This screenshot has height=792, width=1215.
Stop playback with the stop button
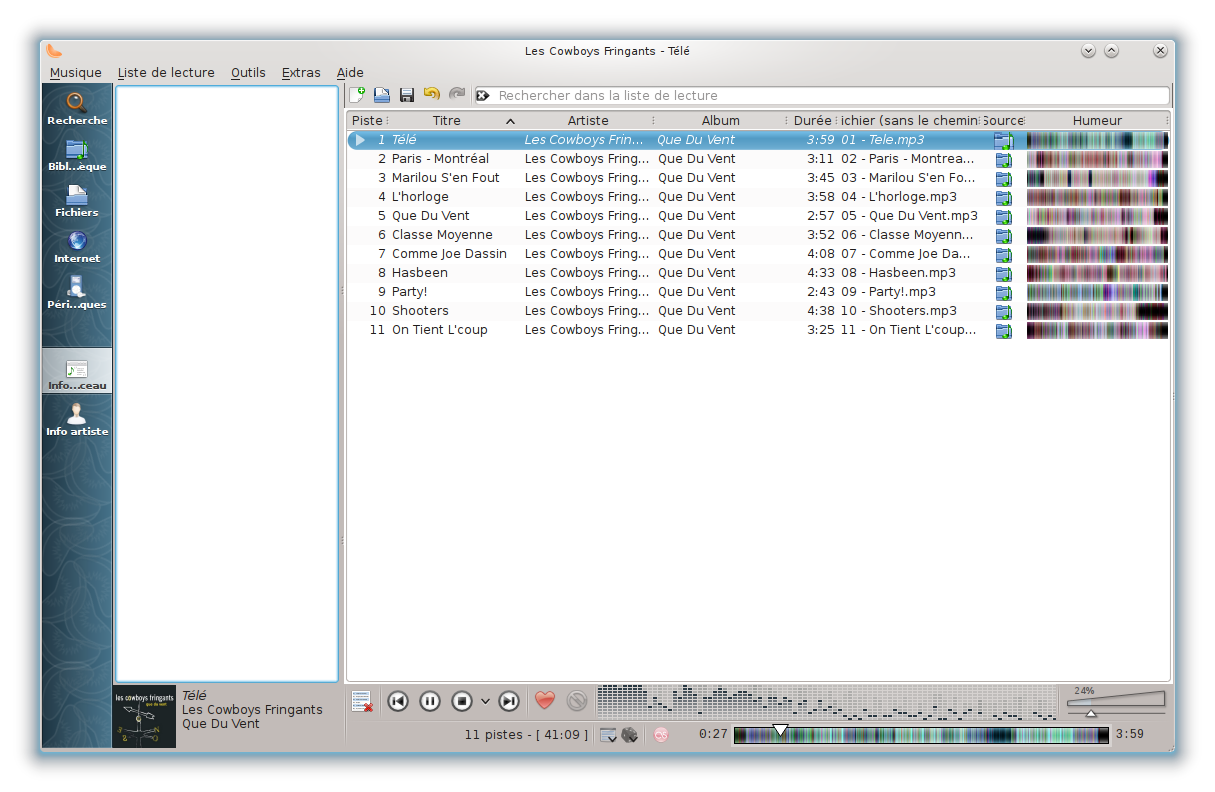[462, 701]
